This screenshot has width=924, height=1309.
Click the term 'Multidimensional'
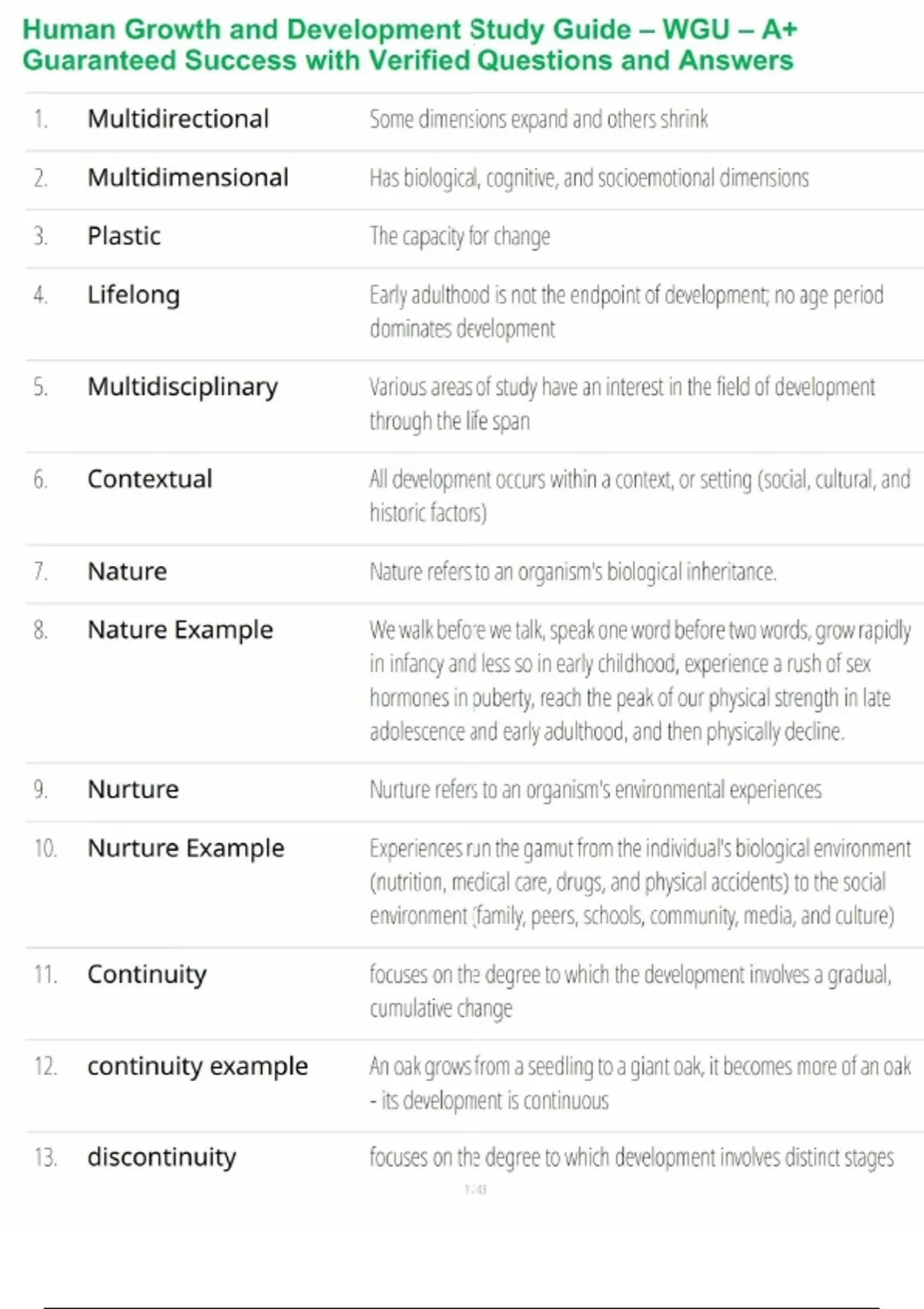click(x=188, y=177)
